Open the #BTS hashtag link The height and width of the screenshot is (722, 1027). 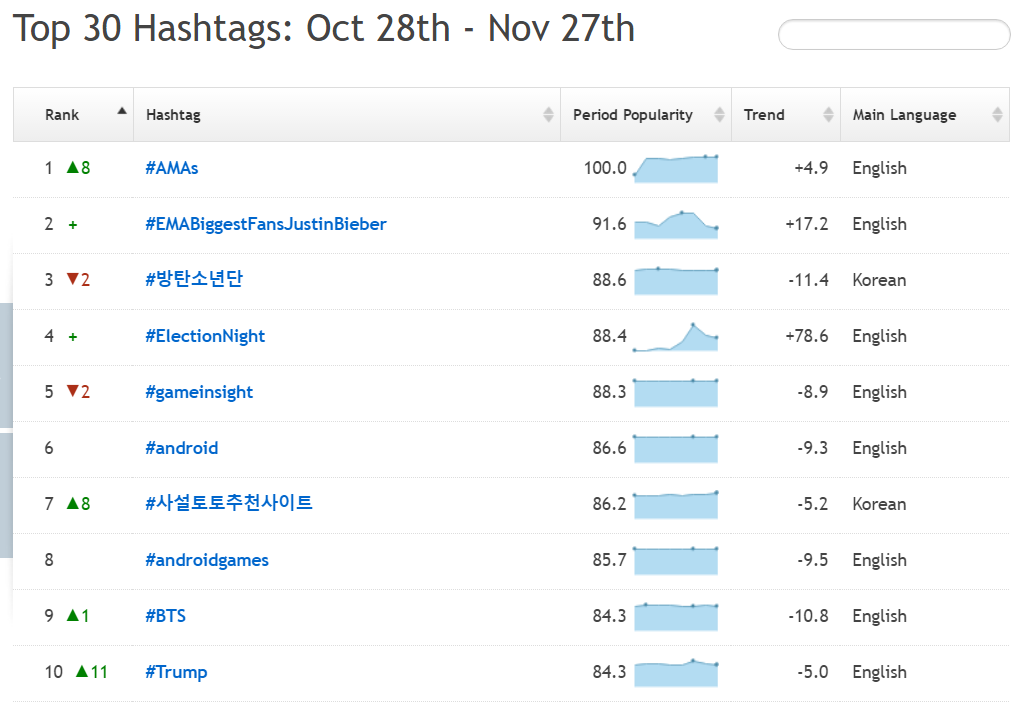(x=166, y=616)
